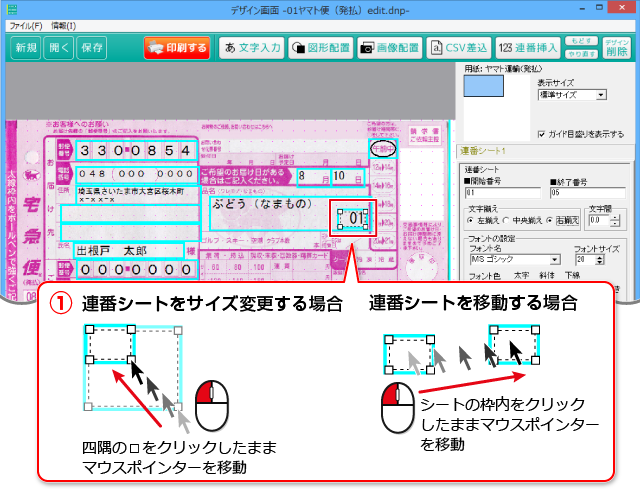
Task: Click the application icon in title bar
Action: 12,9
